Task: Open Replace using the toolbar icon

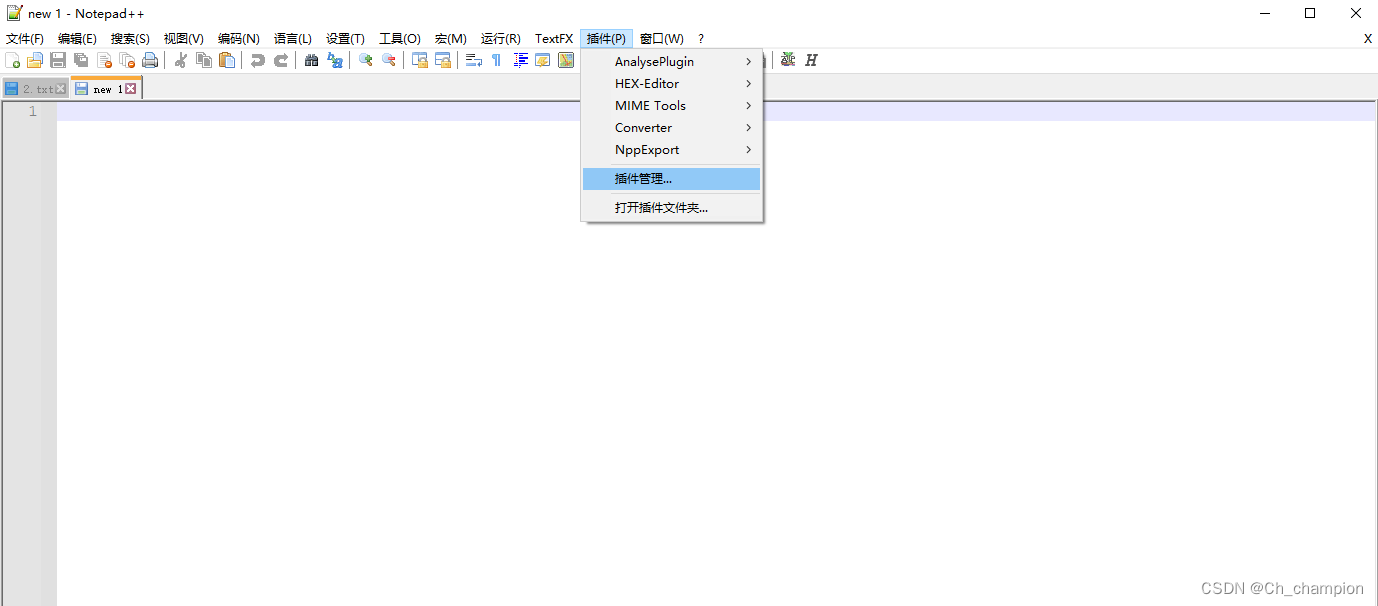Action: click(335, 60)
